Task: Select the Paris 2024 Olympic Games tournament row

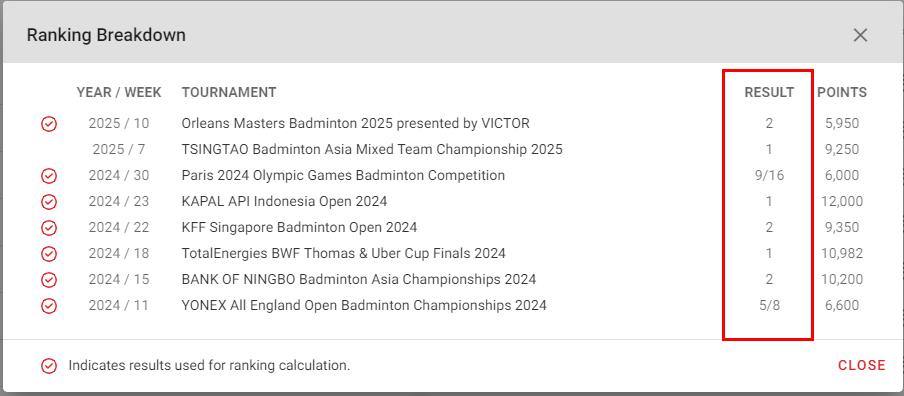Action: click(x=452, y=175)
